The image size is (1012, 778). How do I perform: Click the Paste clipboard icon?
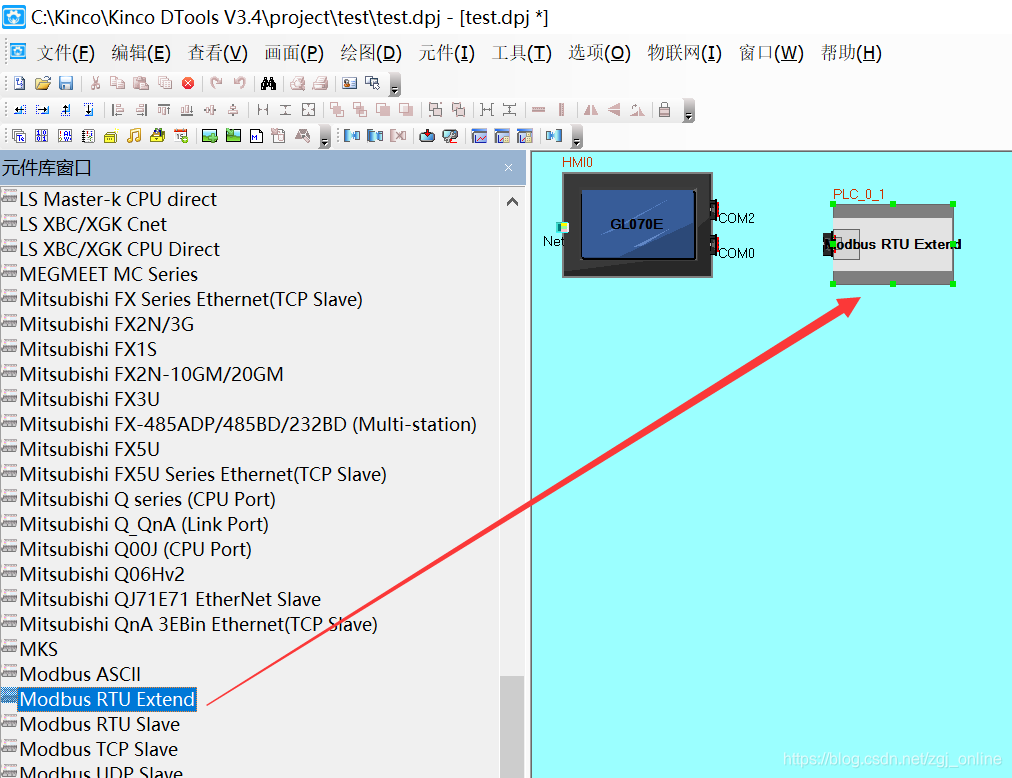click(x=141, y=83)
